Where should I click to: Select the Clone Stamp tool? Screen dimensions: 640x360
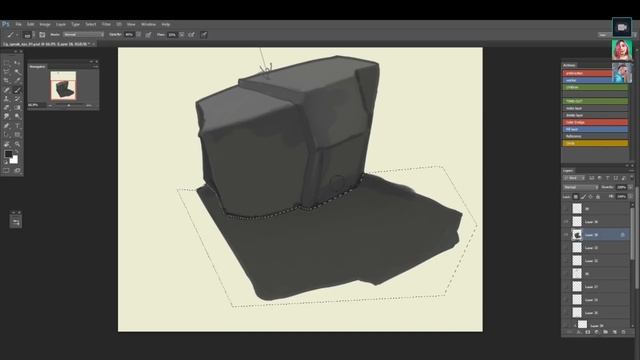[7, 99]
